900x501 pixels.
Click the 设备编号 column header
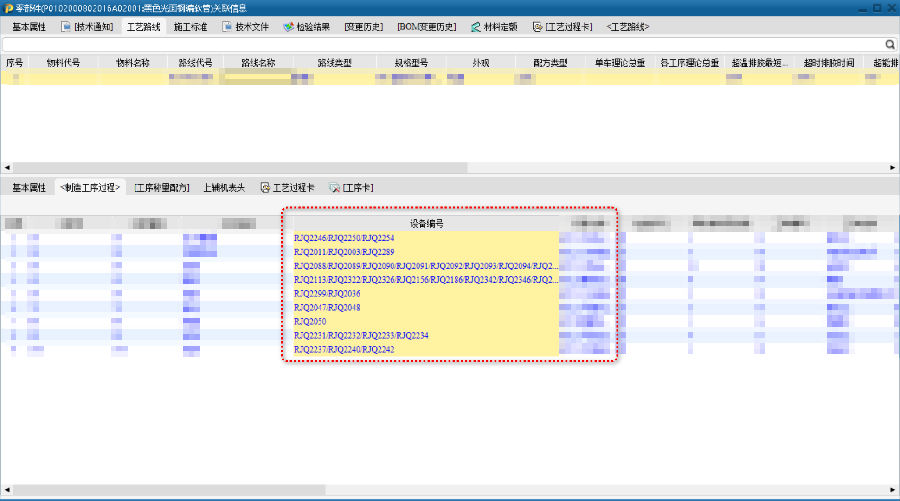click(x=426, y=223)
